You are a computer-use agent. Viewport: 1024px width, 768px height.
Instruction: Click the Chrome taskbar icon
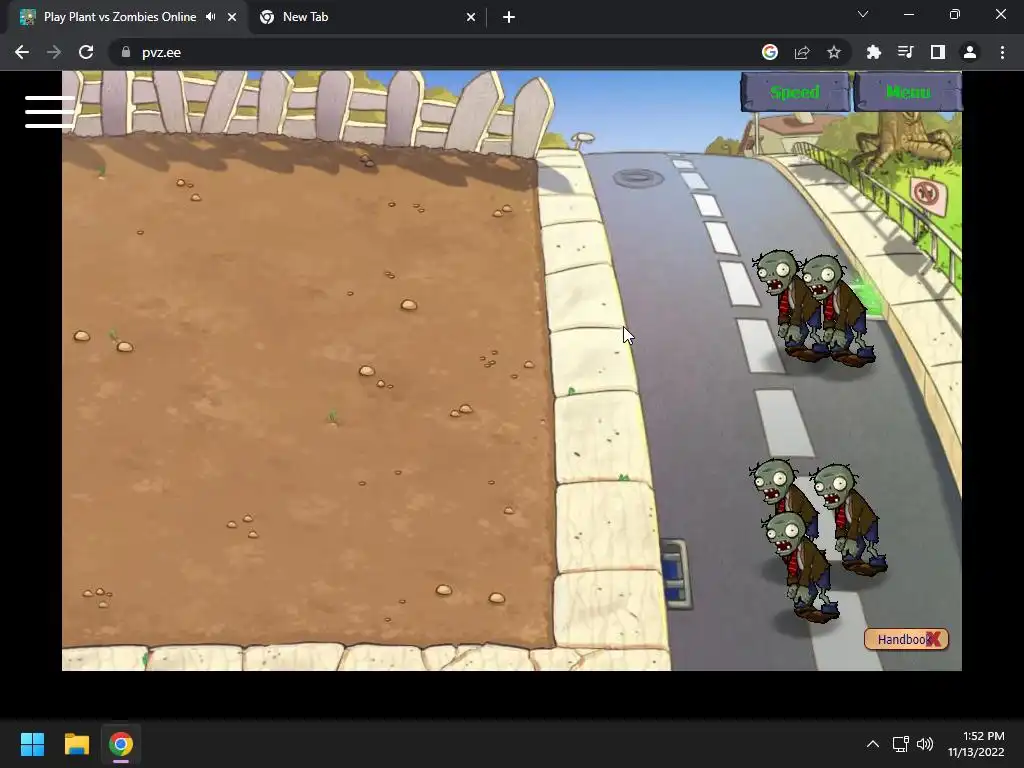(121, 744)
